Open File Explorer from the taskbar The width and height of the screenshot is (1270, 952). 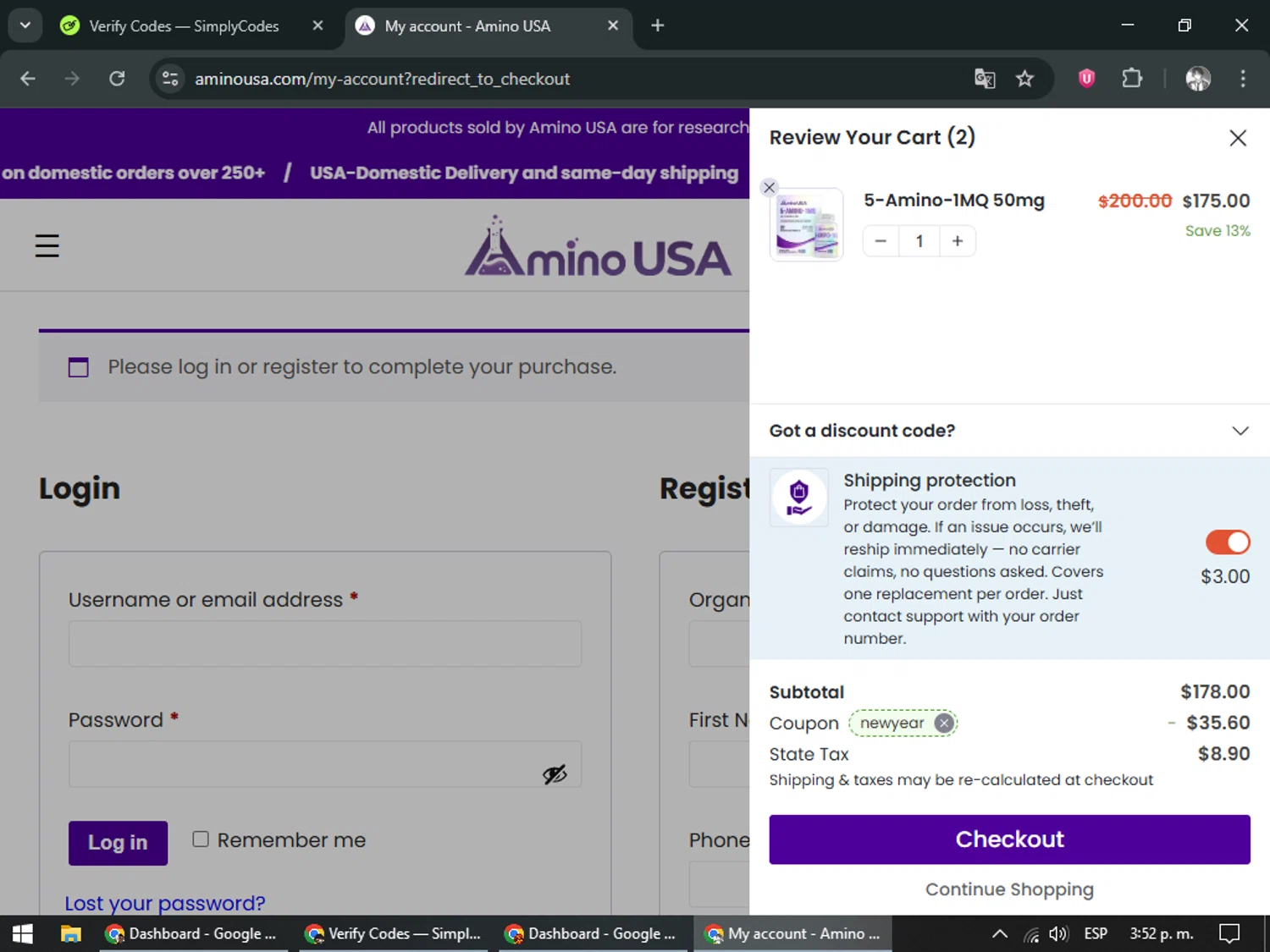click(x=70, y=933)
